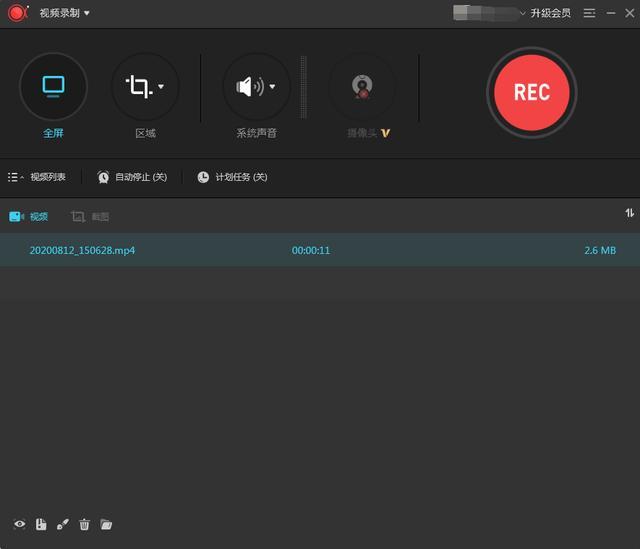Edit video with the pen icon
Viewport: 640px width, 549px height.
(x=63, y=524)
